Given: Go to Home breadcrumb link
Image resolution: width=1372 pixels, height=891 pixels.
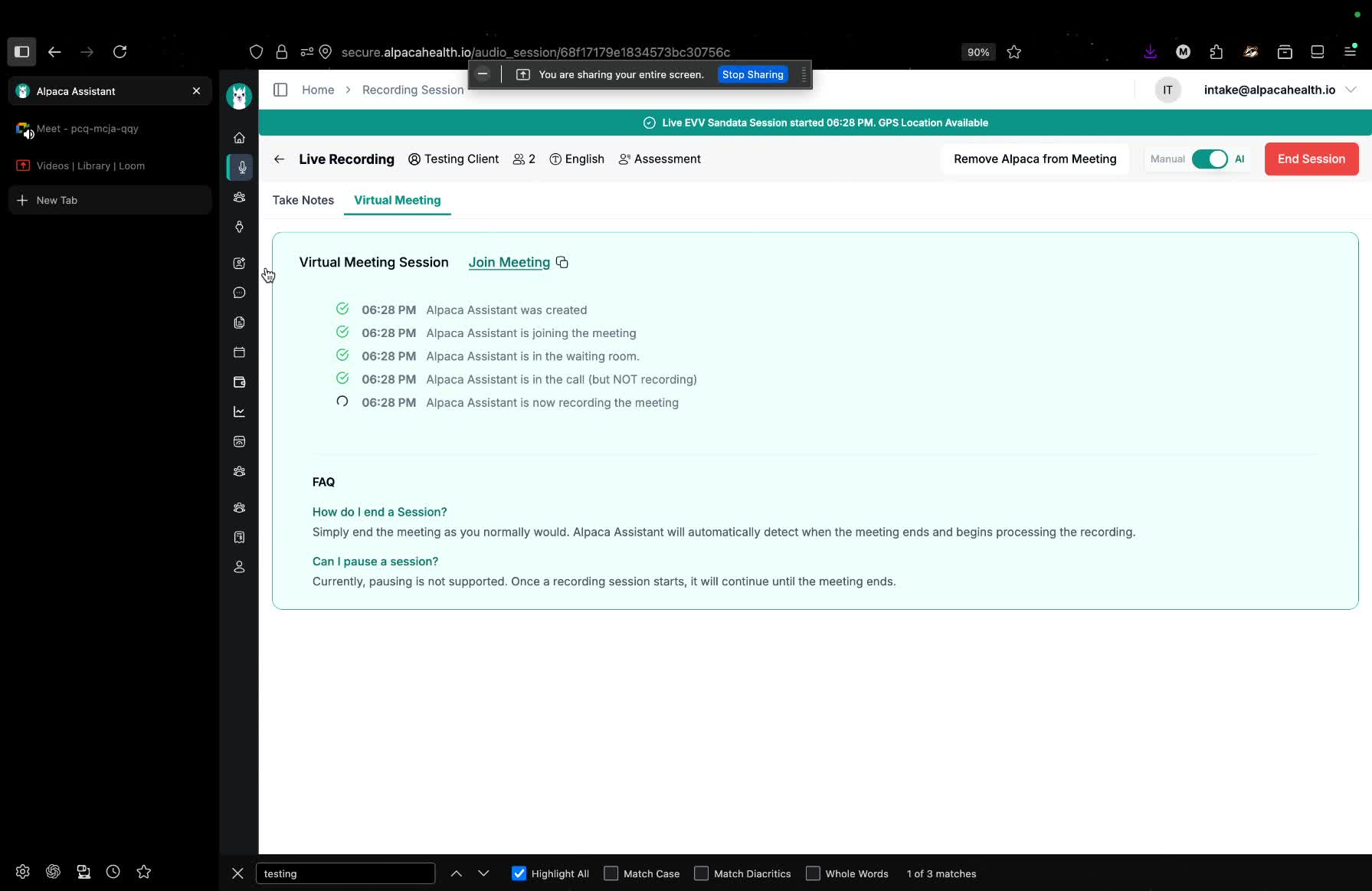Looking at the screenshot, I should tap(318, 90).
